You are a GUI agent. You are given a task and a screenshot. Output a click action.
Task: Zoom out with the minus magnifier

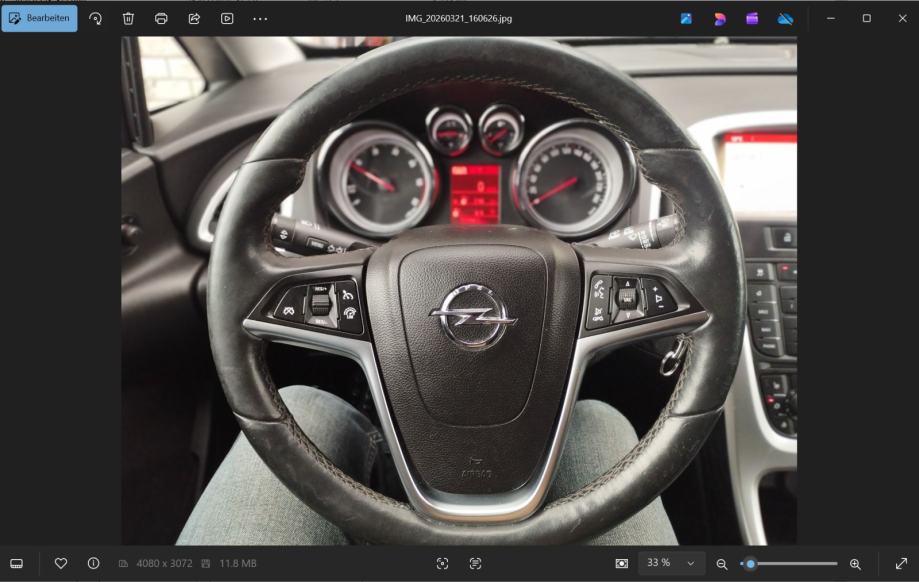coord(722,564)
